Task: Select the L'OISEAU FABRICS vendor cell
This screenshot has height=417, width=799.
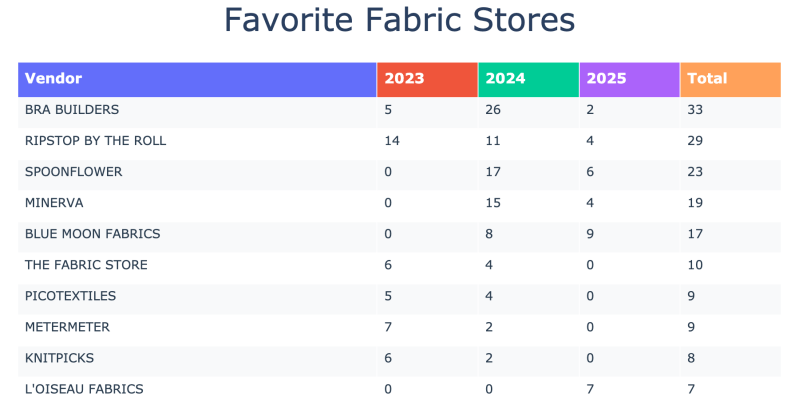Action: click(84, 389)
